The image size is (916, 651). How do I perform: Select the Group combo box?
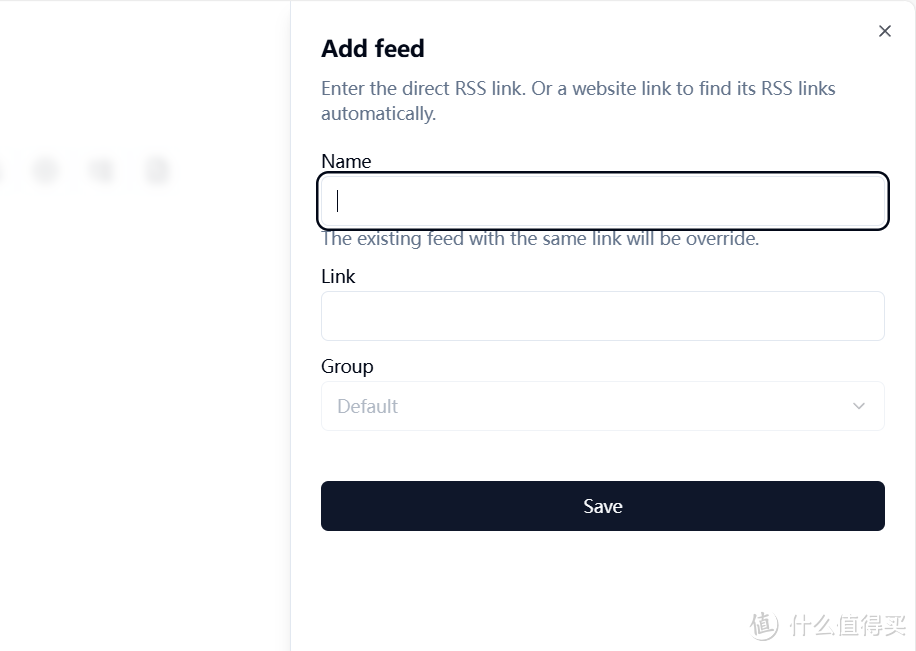click(x=602, y=406)
